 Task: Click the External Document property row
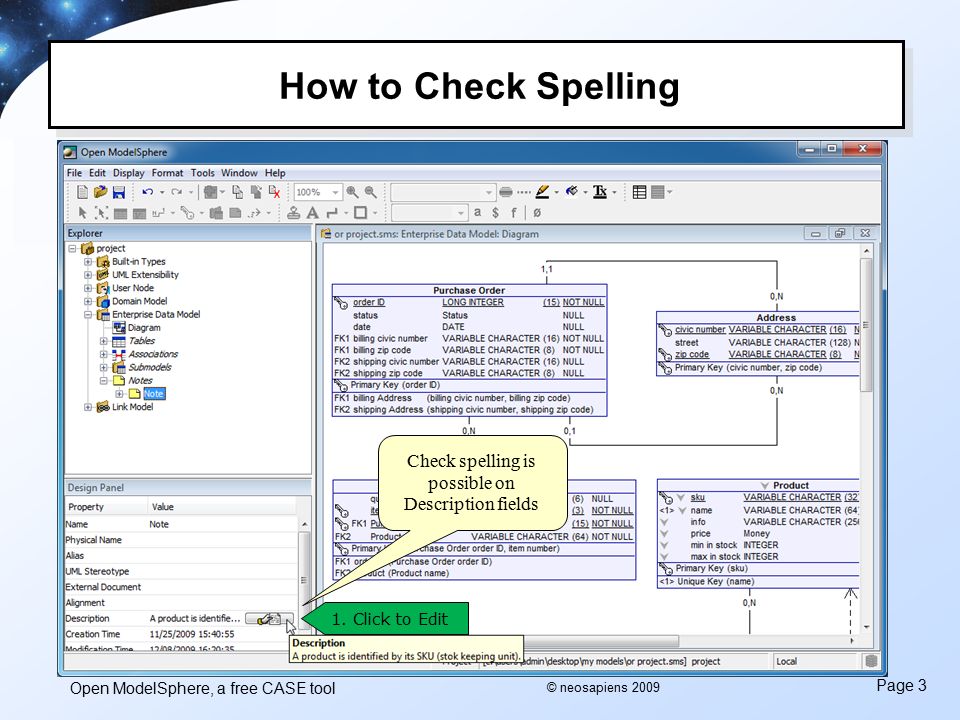[181, 587]
